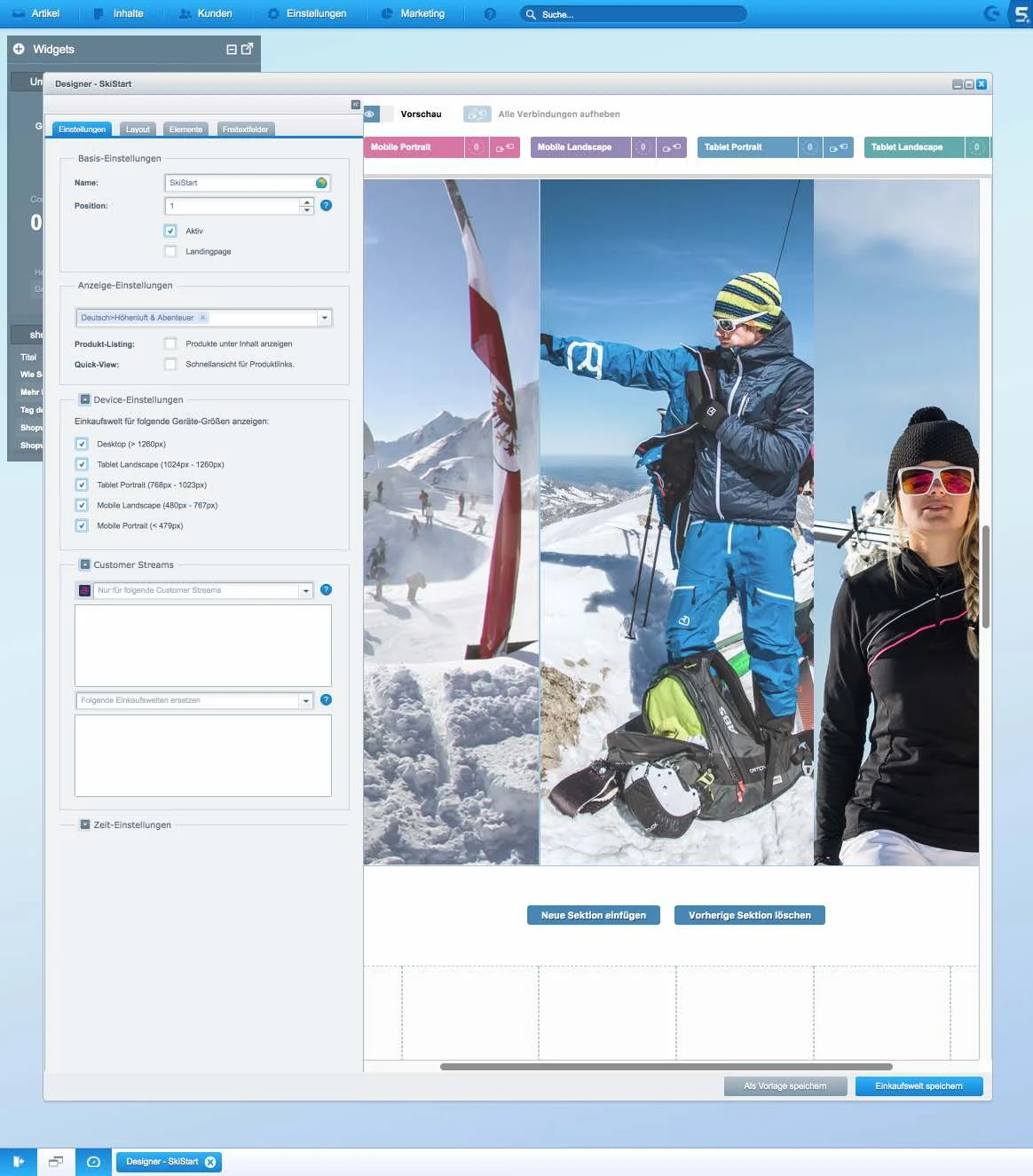Viewport: 1033px width, 1176px height.
Task: Click the dashboard speedometer icon in bottom bar
Action: click(x=93, y=1162)
